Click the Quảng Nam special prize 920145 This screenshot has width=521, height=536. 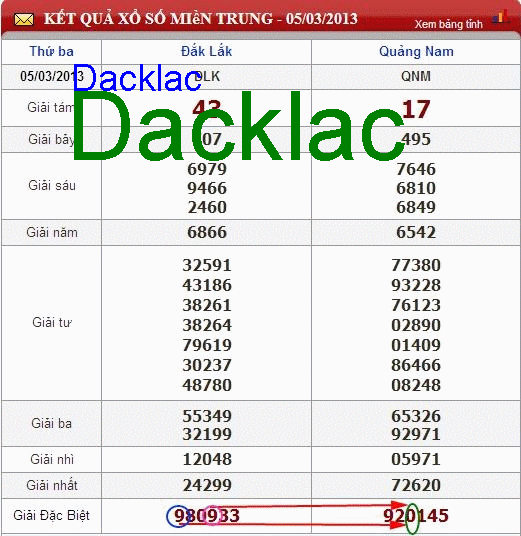tap(416, 515)
